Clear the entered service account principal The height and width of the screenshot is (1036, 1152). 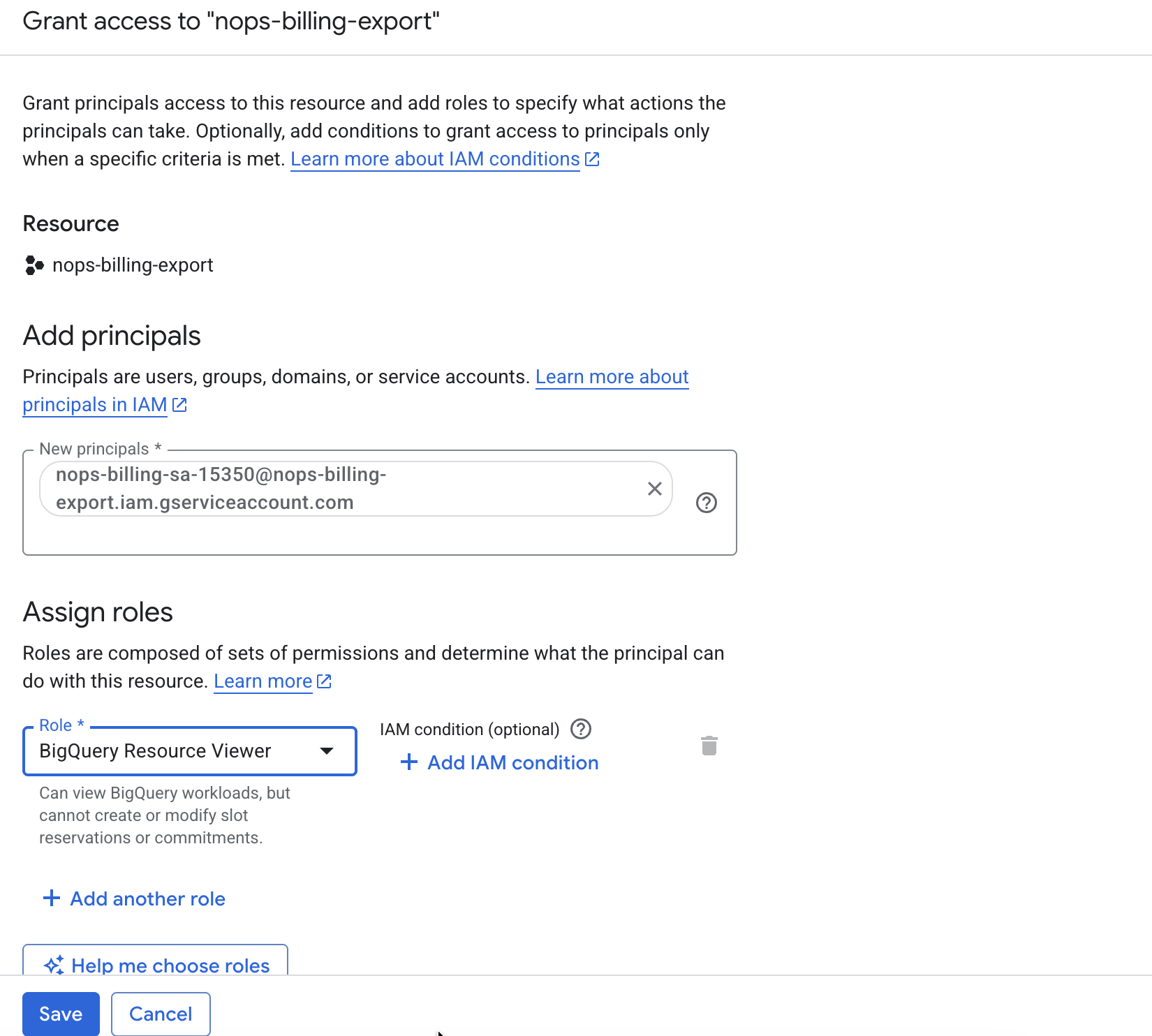[x=654, y=489]
